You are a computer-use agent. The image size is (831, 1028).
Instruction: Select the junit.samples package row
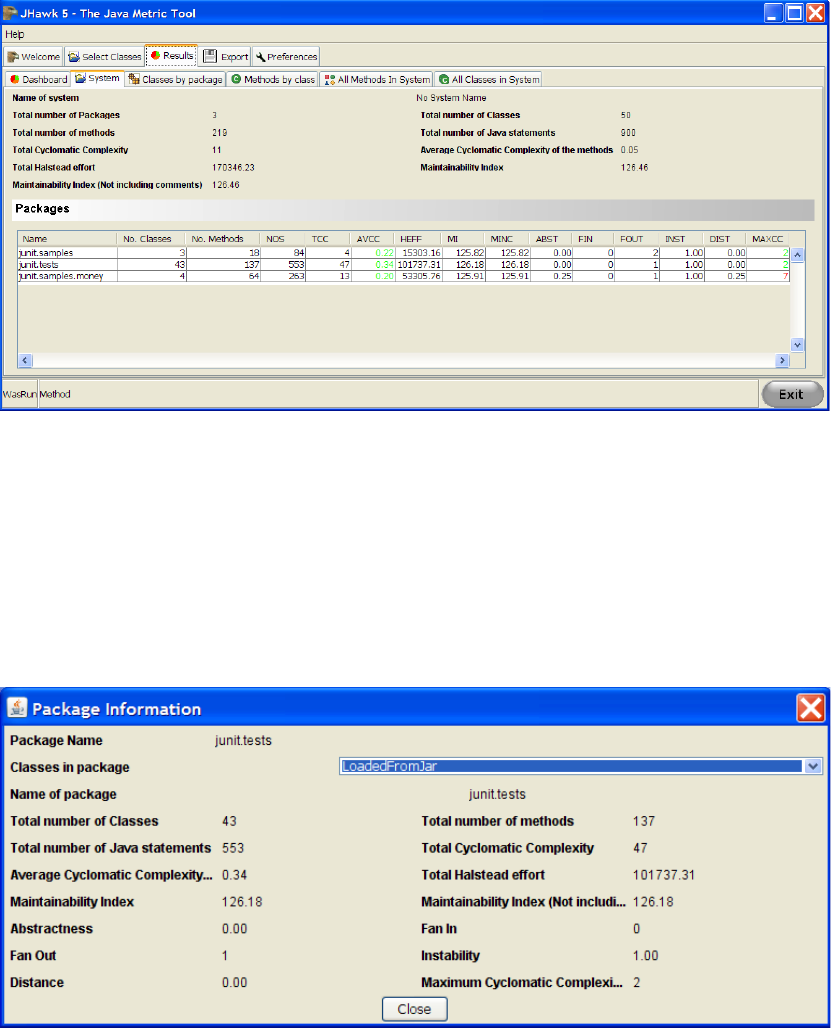(404, 252)
